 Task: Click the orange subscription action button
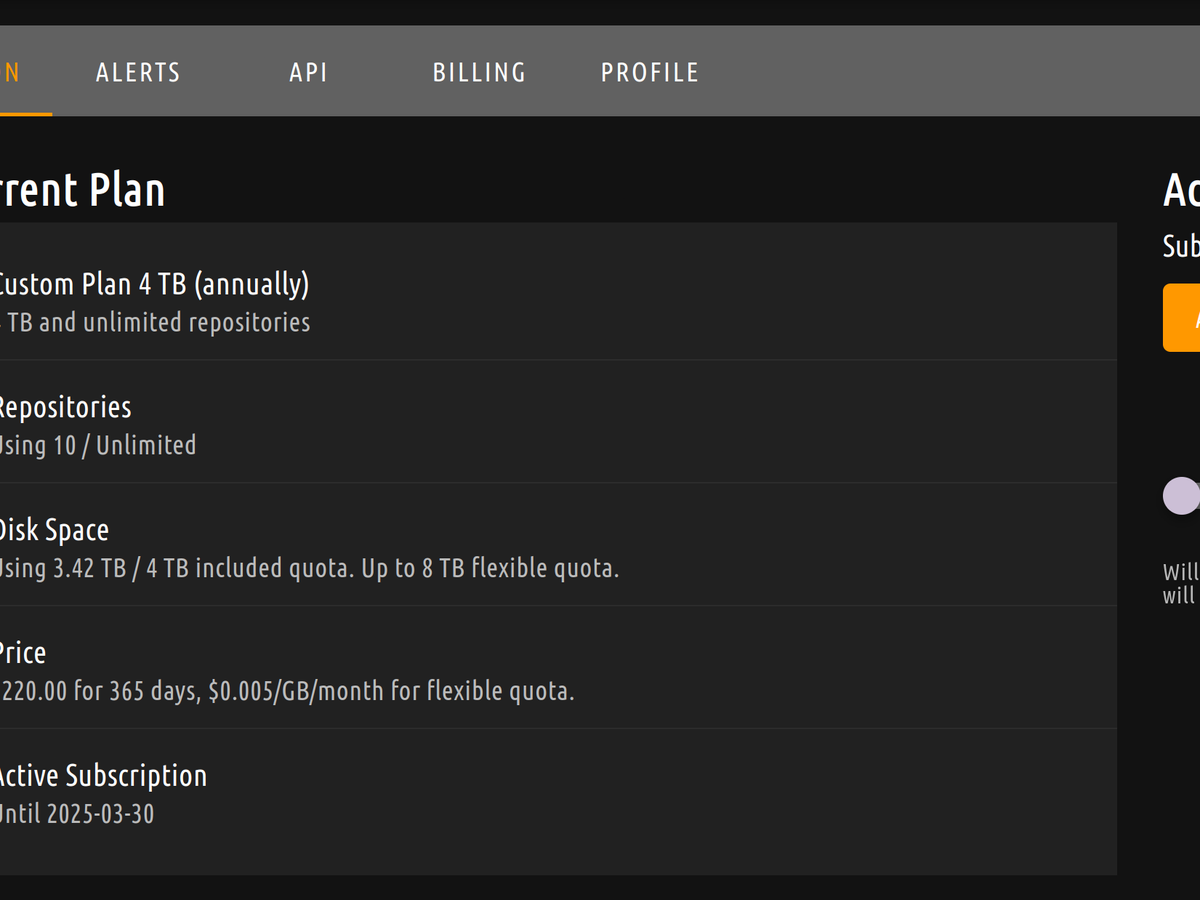(1184, 318)
